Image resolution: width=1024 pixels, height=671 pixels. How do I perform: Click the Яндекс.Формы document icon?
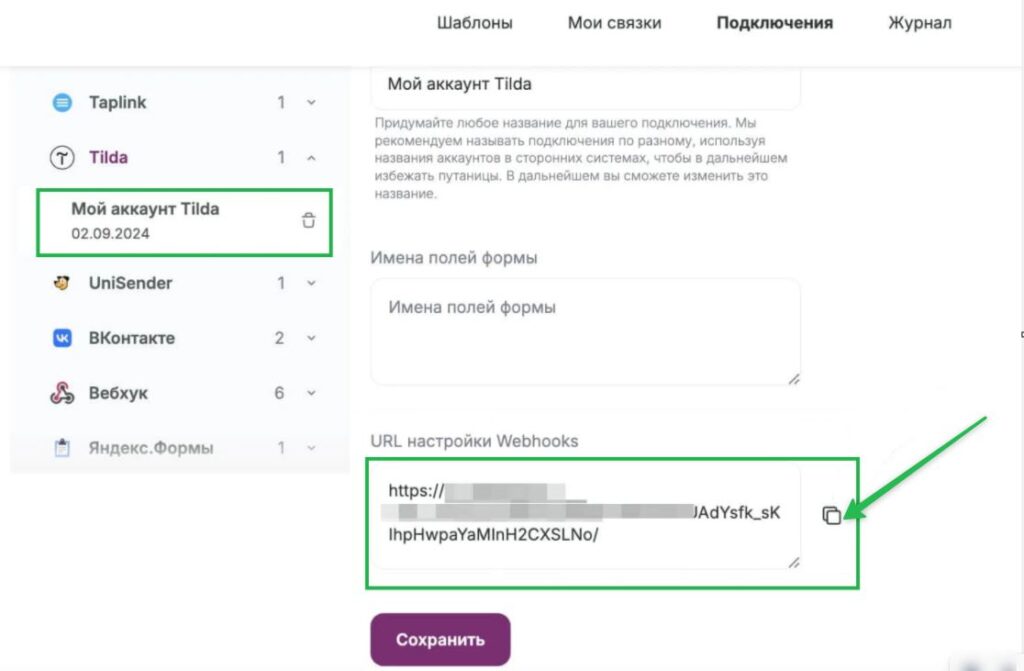62,448
